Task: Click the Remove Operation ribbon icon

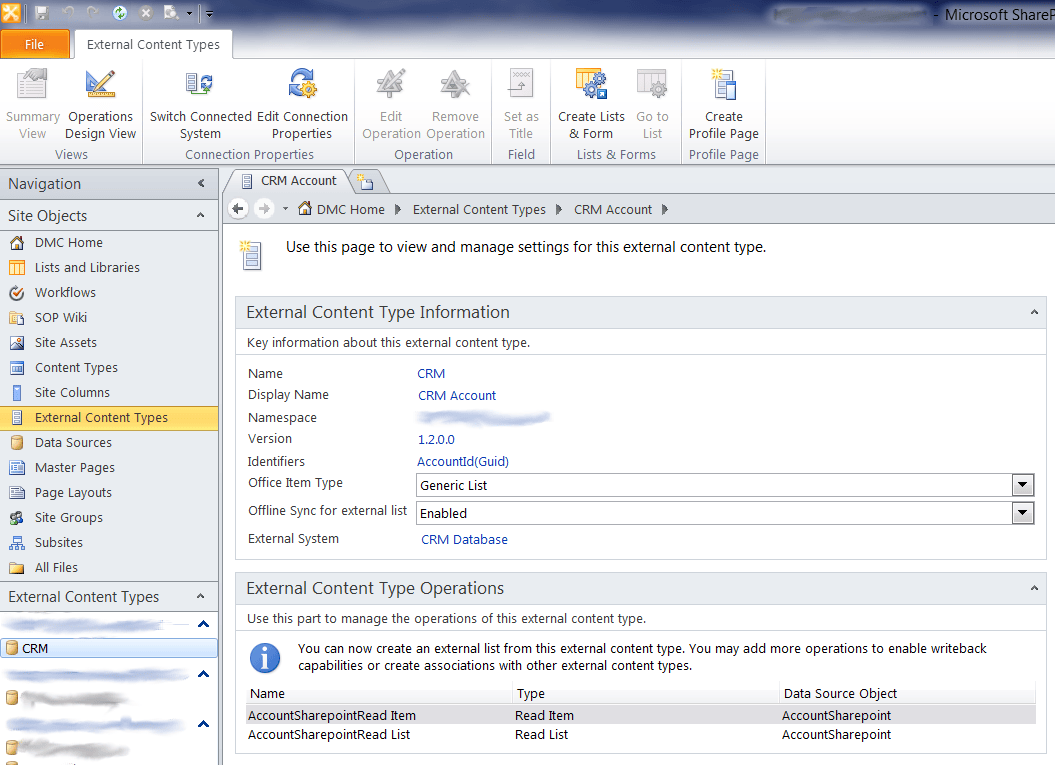Action: click(x=456, y=85)
